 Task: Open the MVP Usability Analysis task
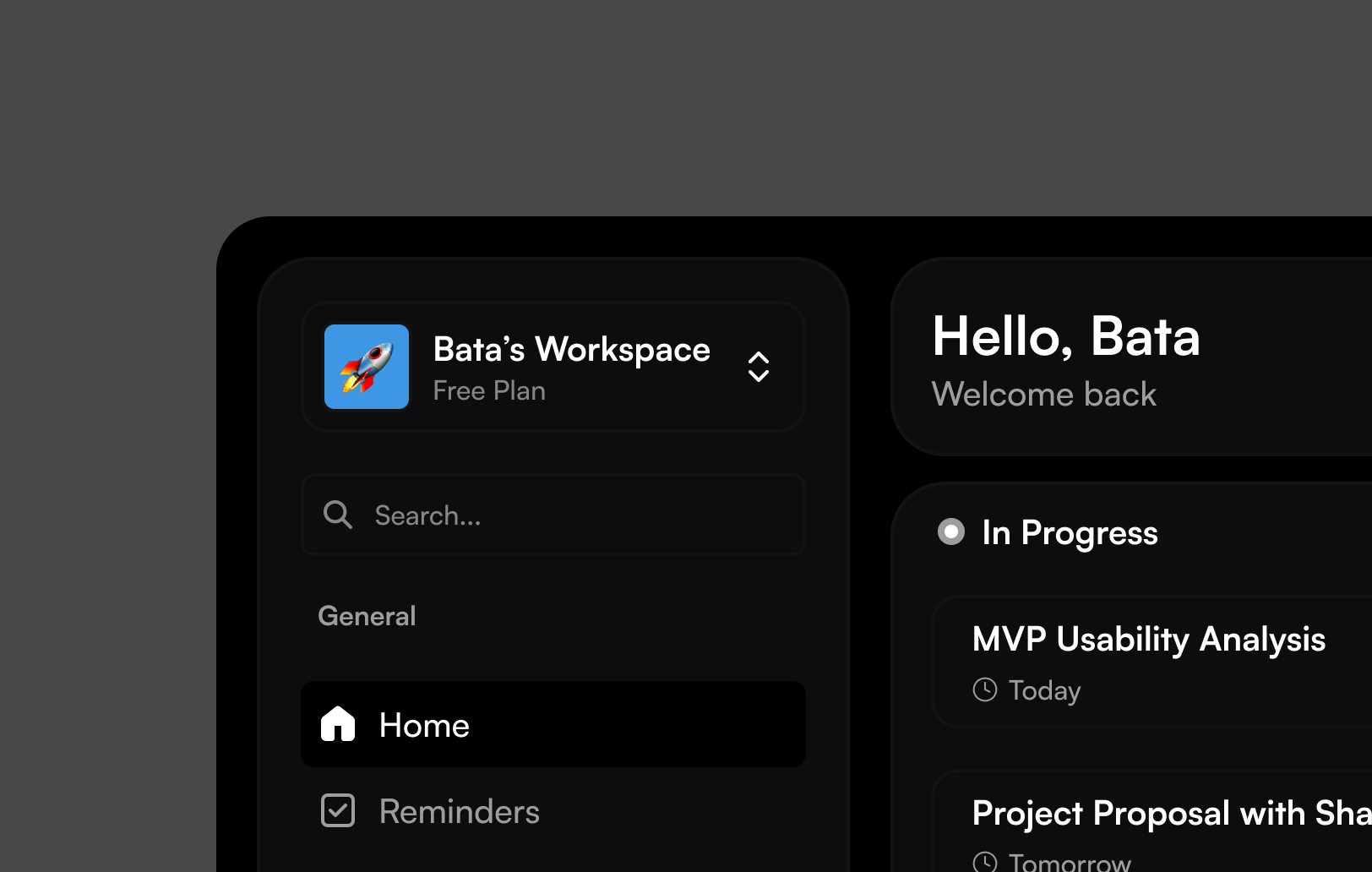coord(1148,640)
